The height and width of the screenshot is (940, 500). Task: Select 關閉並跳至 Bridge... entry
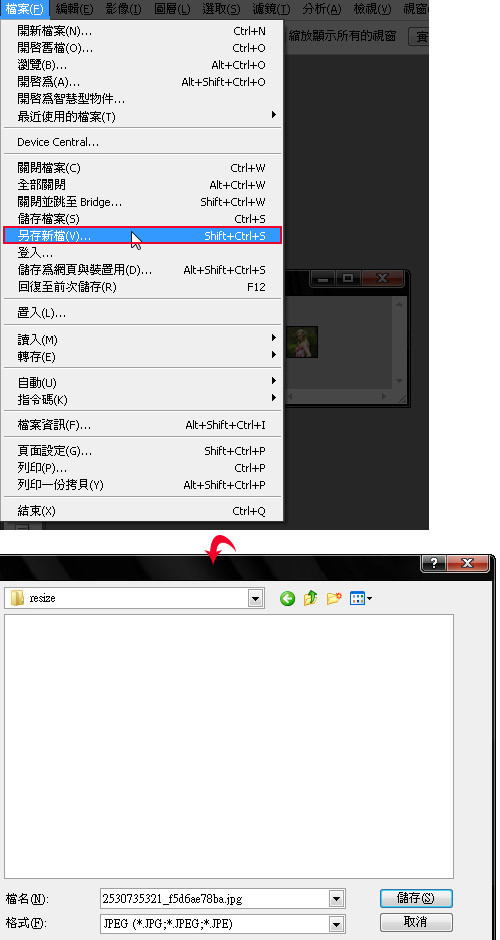(x=142, y=202)
